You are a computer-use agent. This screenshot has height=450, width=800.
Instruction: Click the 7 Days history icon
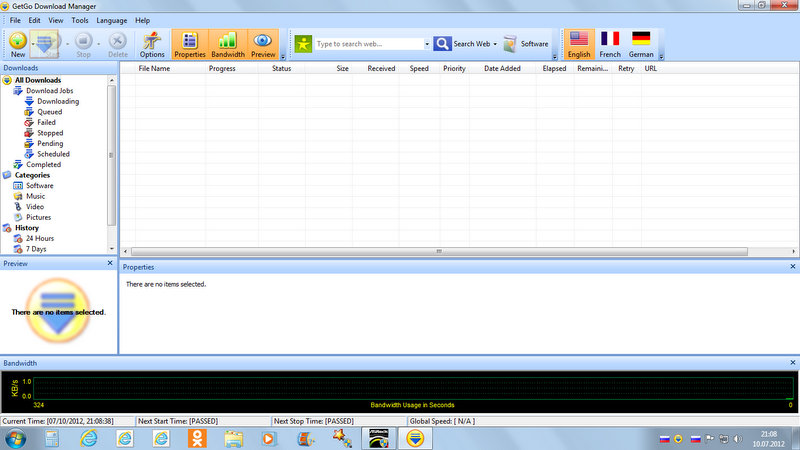click(18, 249)
